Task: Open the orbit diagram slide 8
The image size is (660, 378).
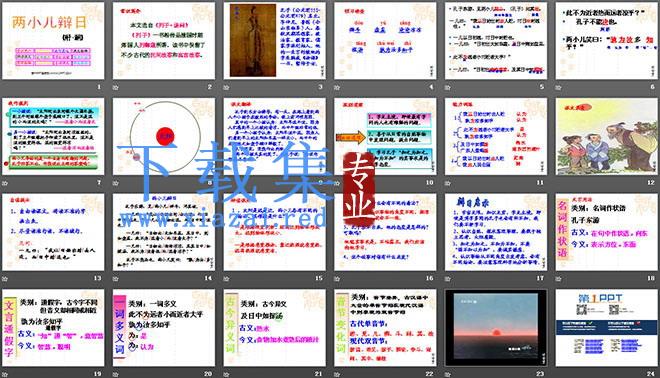Action: pyautogui.click(x=164, y=137)
